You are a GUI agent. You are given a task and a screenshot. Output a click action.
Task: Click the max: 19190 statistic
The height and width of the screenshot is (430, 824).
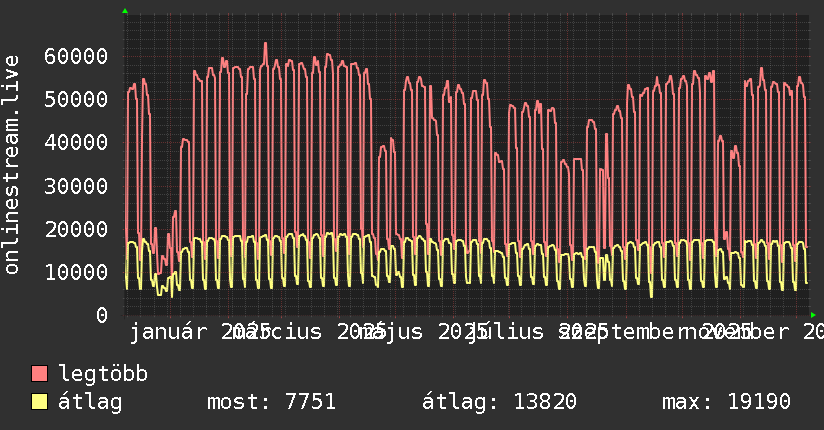tap(726, 403)
